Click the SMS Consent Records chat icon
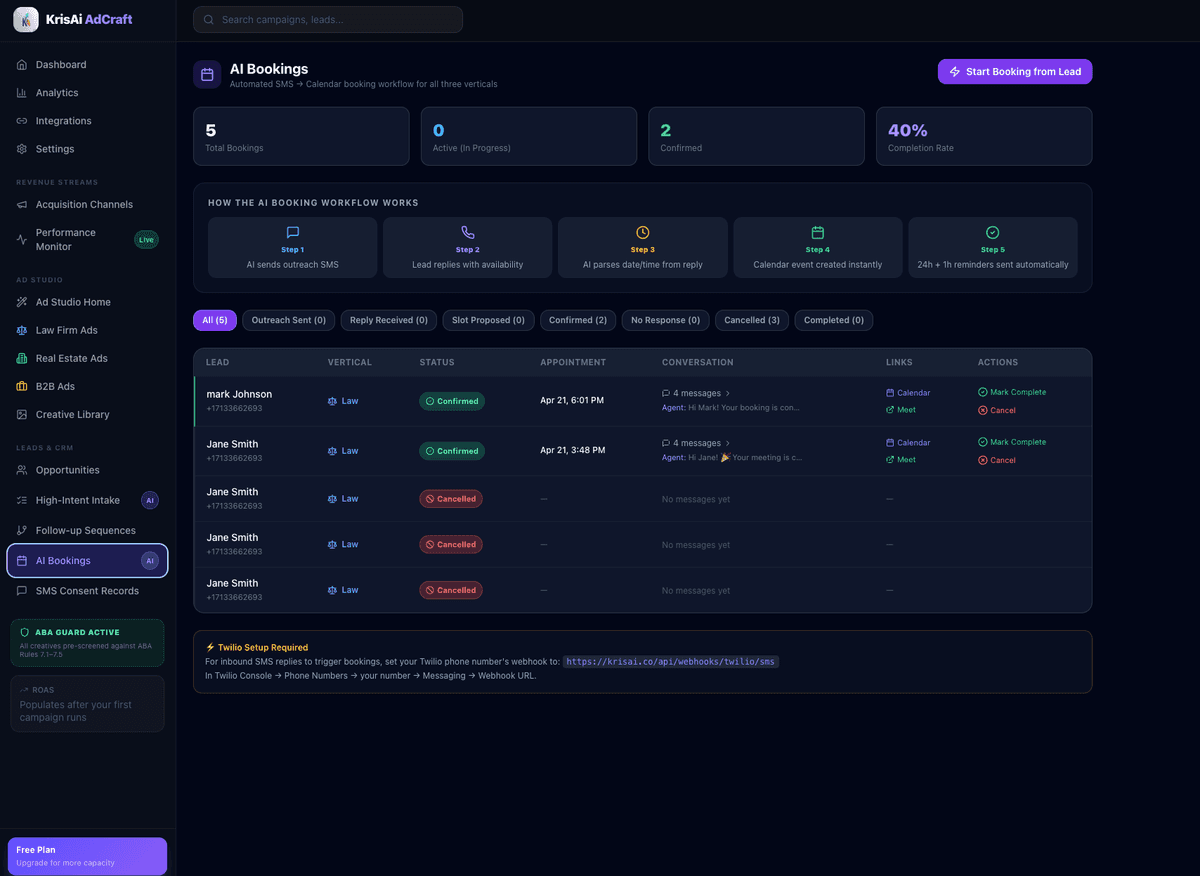This screenshot has width=1200, height=876. (22, 591)
